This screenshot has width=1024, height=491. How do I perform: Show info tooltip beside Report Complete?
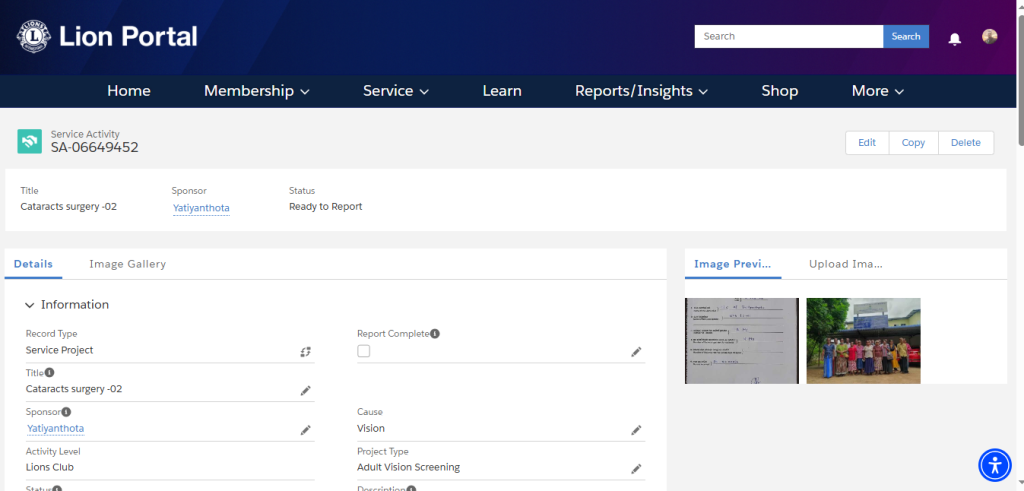(435, 334)
